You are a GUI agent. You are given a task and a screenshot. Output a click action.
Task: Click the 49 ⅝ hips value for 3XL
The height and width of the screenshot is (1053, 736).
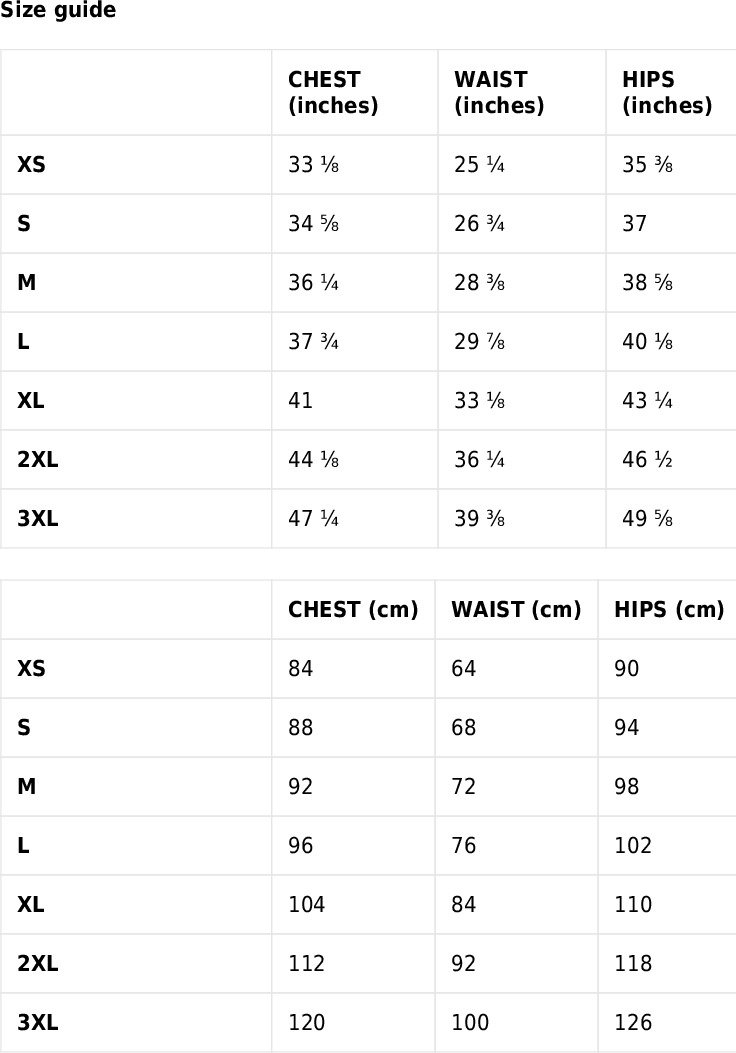click(647, 519)
